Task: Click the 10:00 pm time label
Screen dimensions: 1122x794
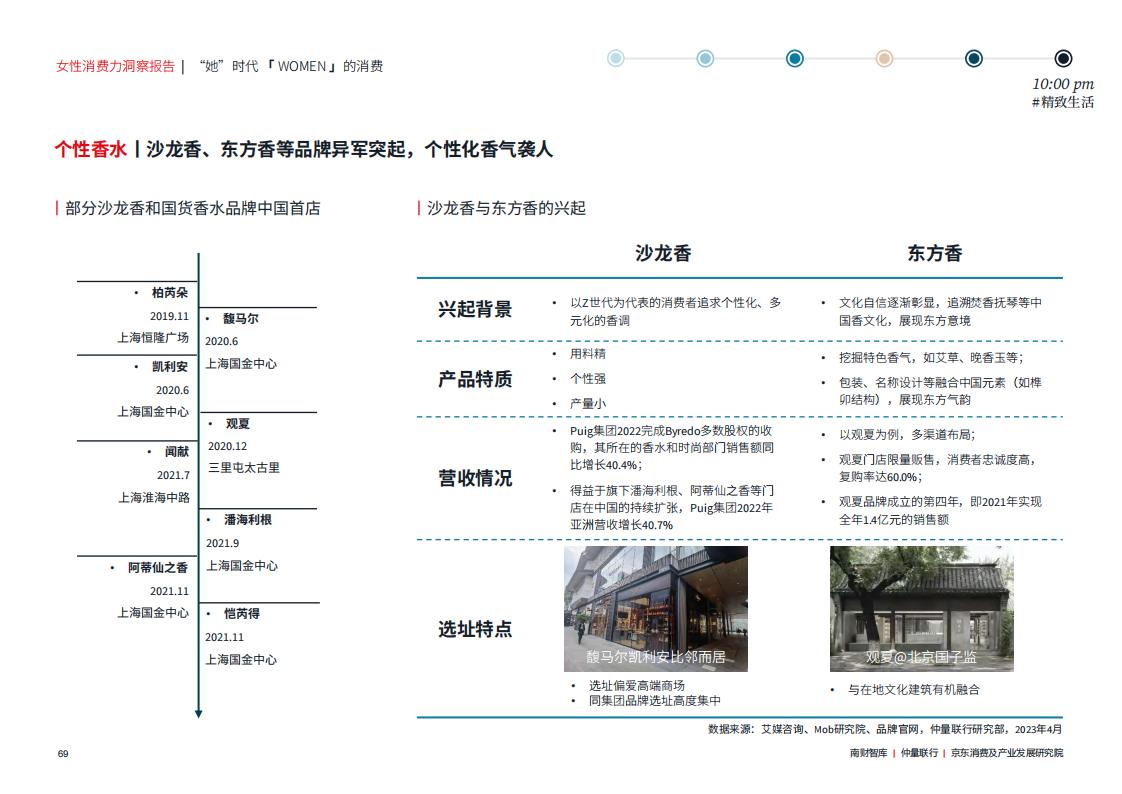Action: coord(1063,84)
